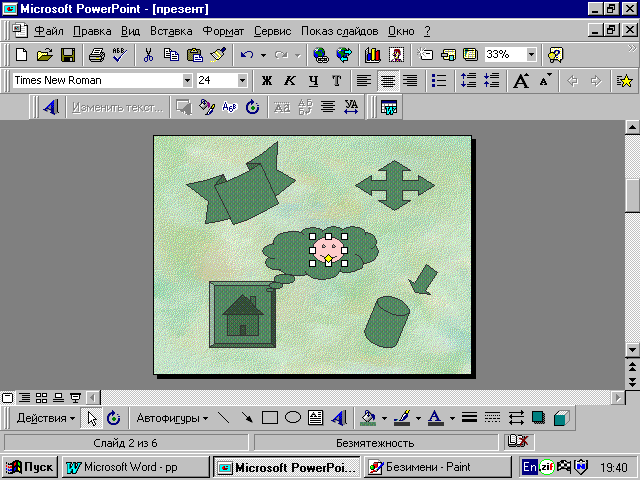
Task: Click the vertical scrollbar down arrow
Action: click(632, 350)
